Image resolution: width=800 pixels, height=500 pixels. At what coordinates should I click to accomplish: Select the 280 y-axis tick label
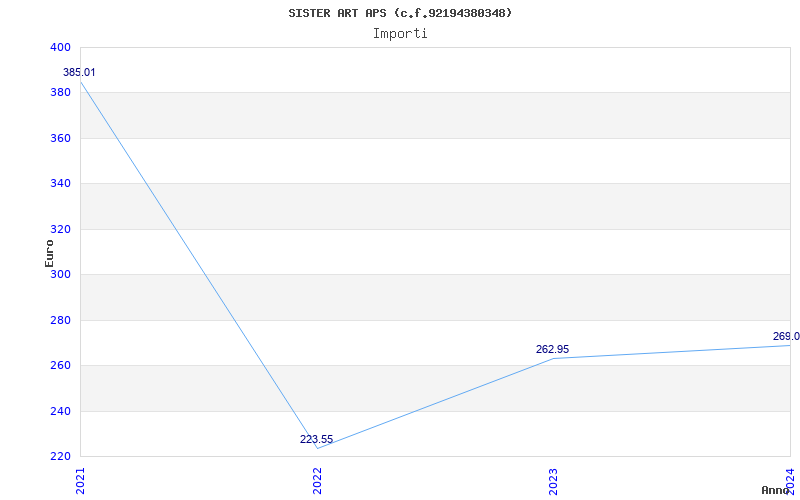pos(60,320)
